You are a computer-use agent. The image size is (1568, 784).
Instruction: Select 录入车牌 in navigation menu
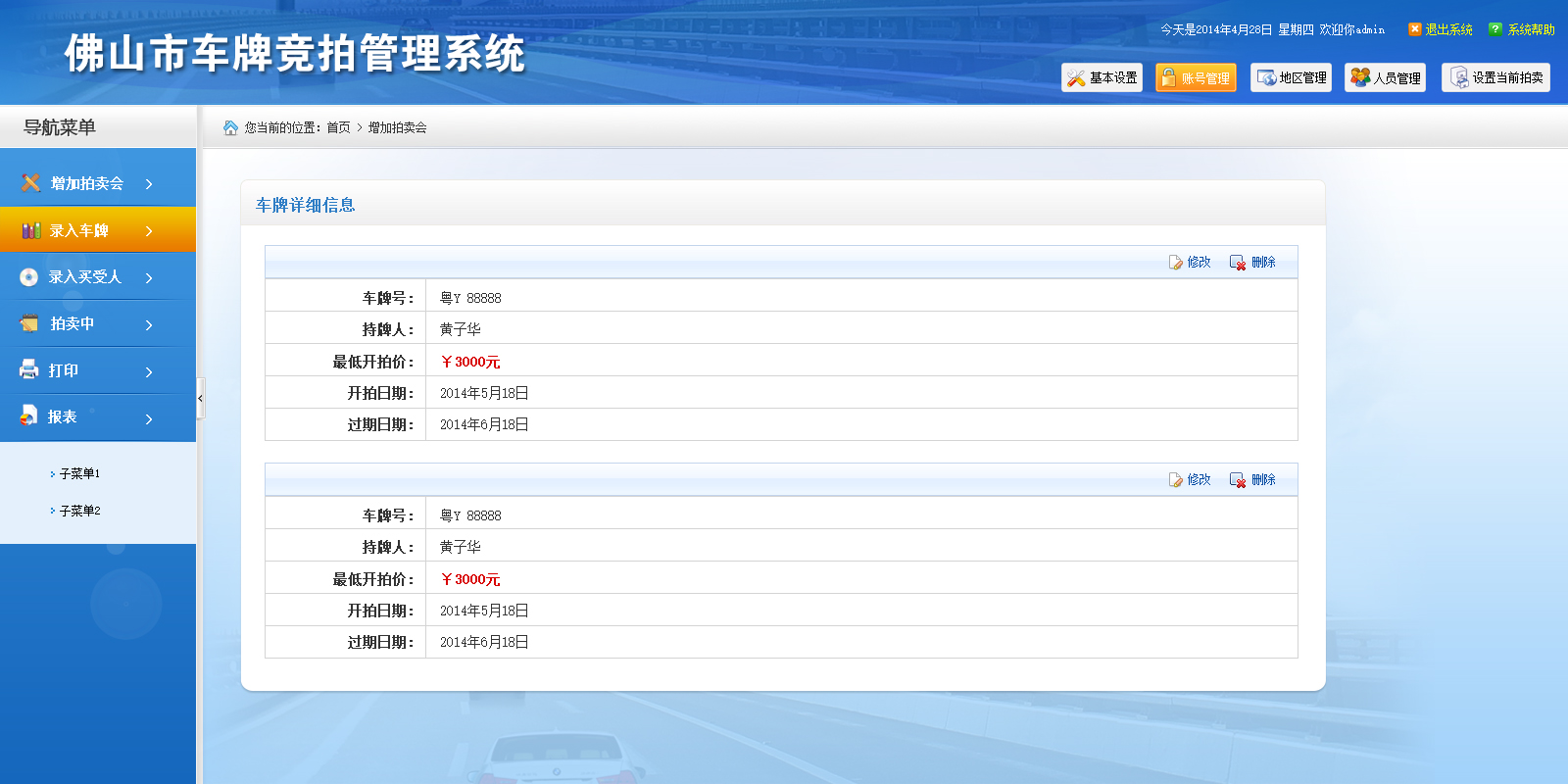tap(79, 230)
